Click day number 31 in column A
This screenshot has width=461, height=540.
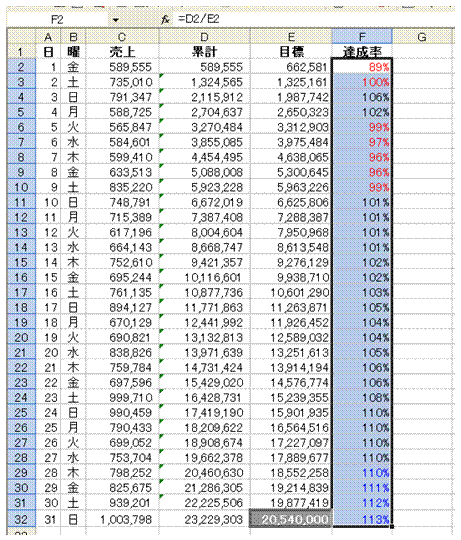pos(48,519)
